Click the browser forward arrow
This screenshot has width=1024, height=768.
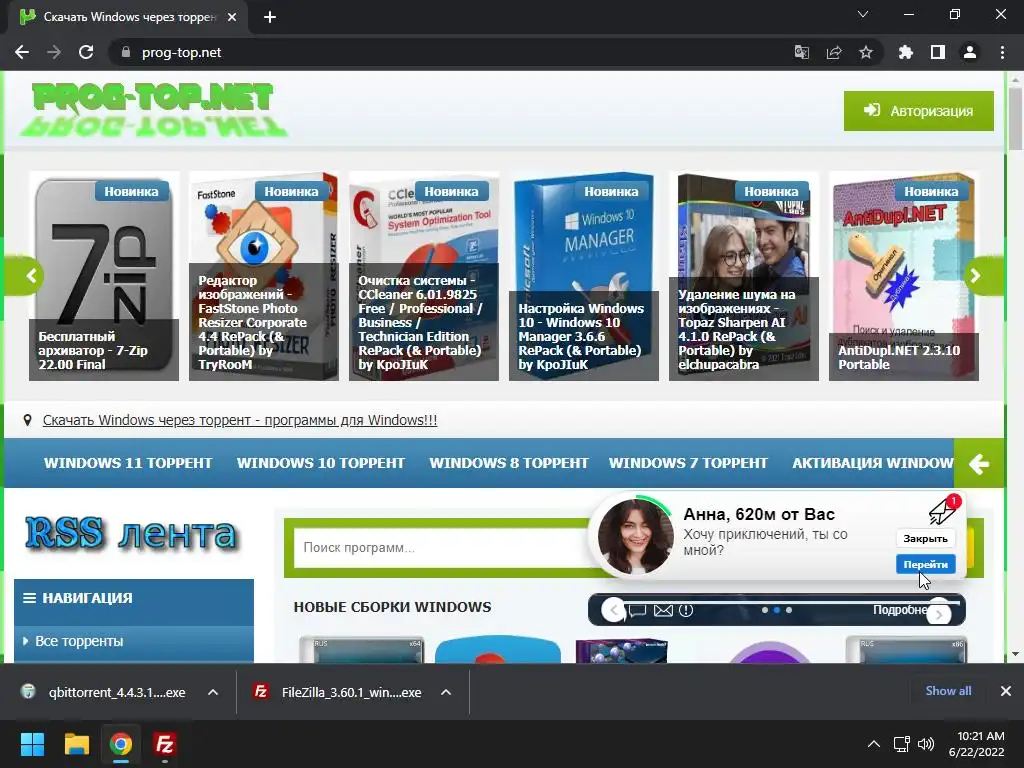(54, 52)
